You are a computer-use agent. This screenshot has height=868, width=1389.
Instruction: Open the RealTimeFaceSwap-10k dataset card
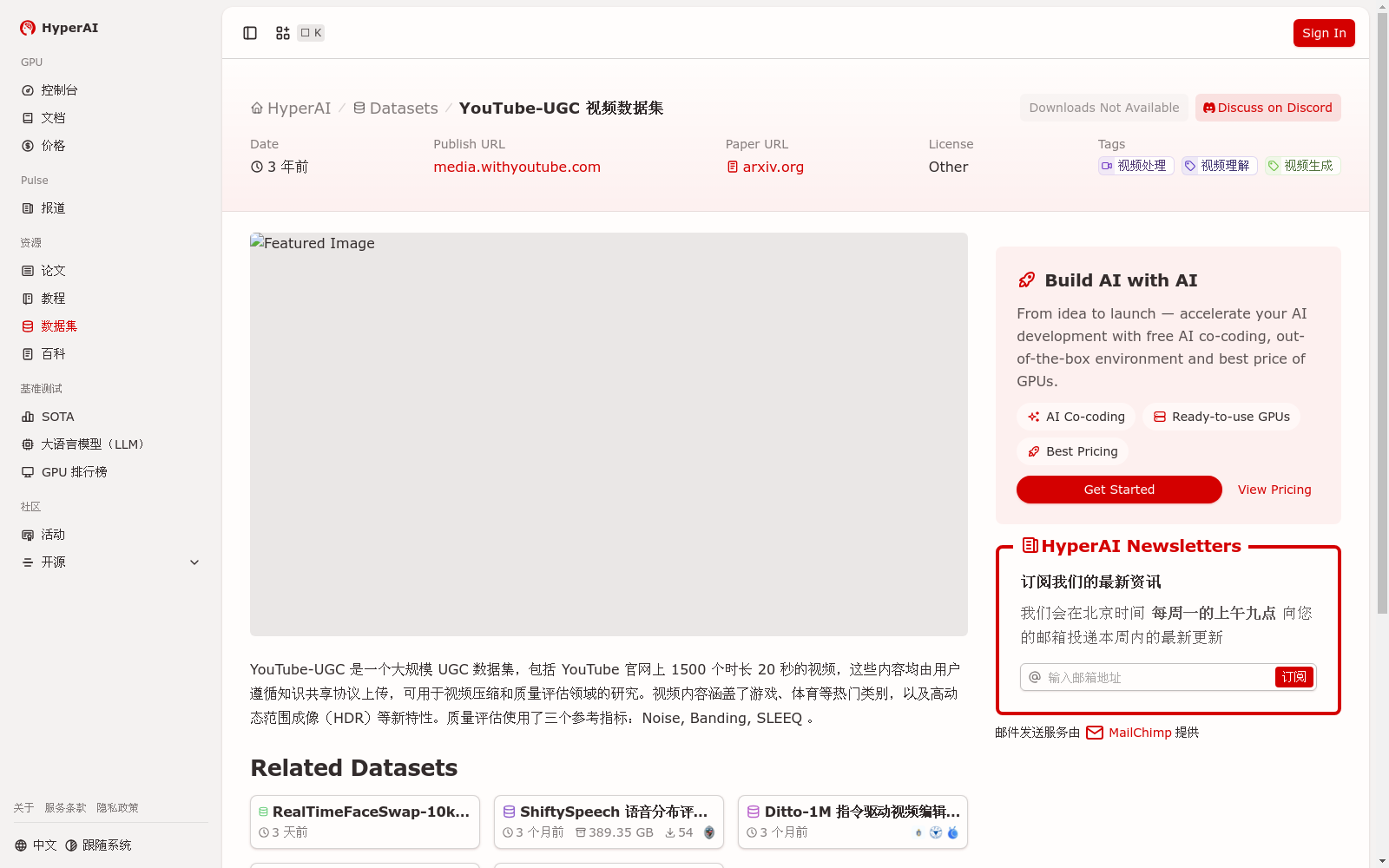[x=365, y=822]
